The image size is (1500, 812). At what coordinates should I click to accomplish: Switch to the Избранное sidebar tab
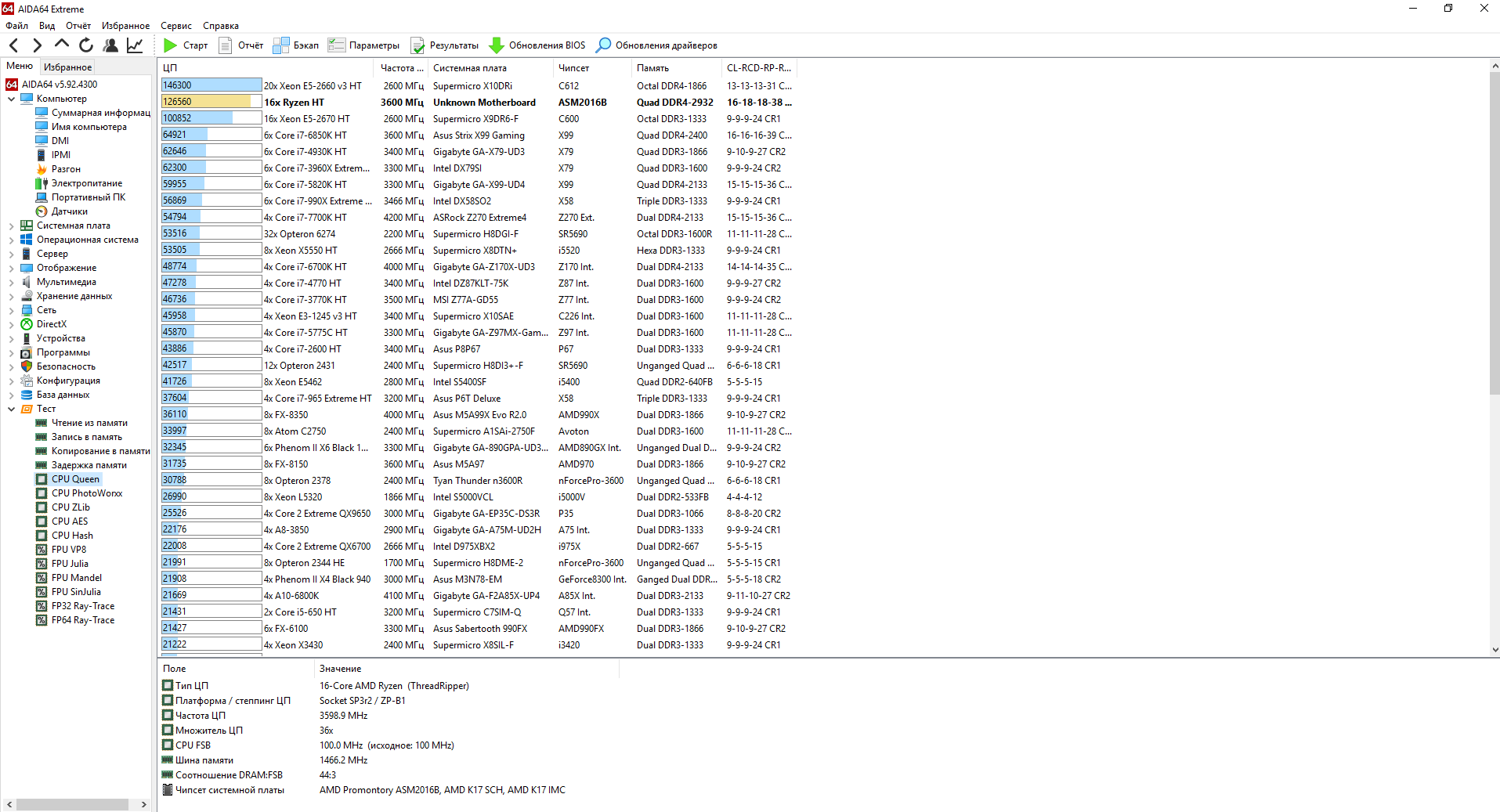click(x=67, y=67)
